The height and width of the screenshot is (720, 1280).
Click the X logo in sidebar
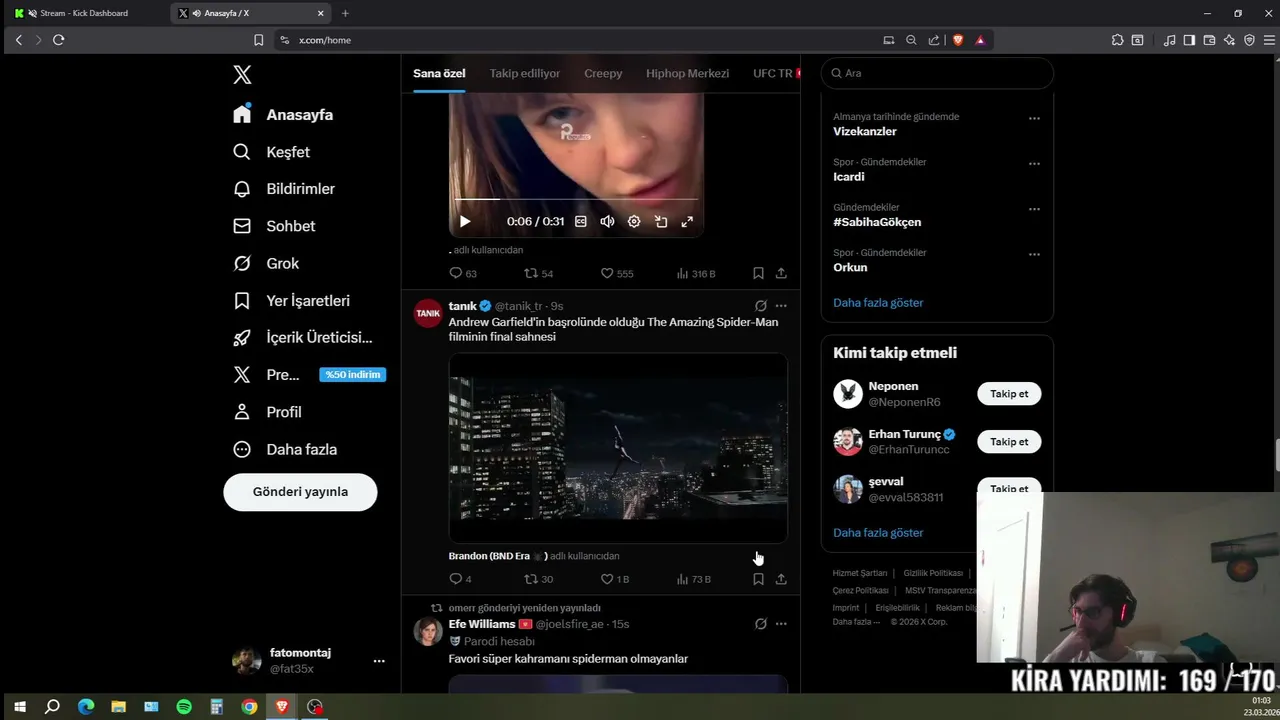pyautogui.click(x=242, y=75)
